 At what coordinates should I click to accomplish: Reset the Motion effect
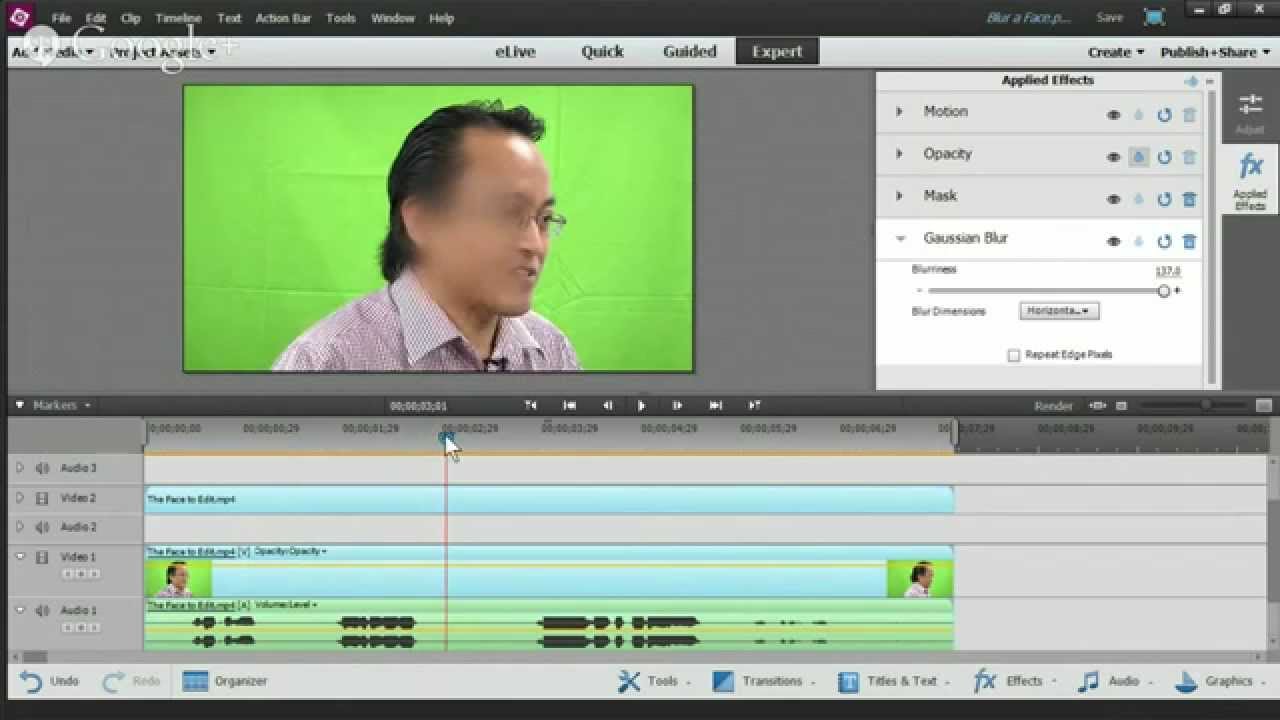click(1164, 115)
